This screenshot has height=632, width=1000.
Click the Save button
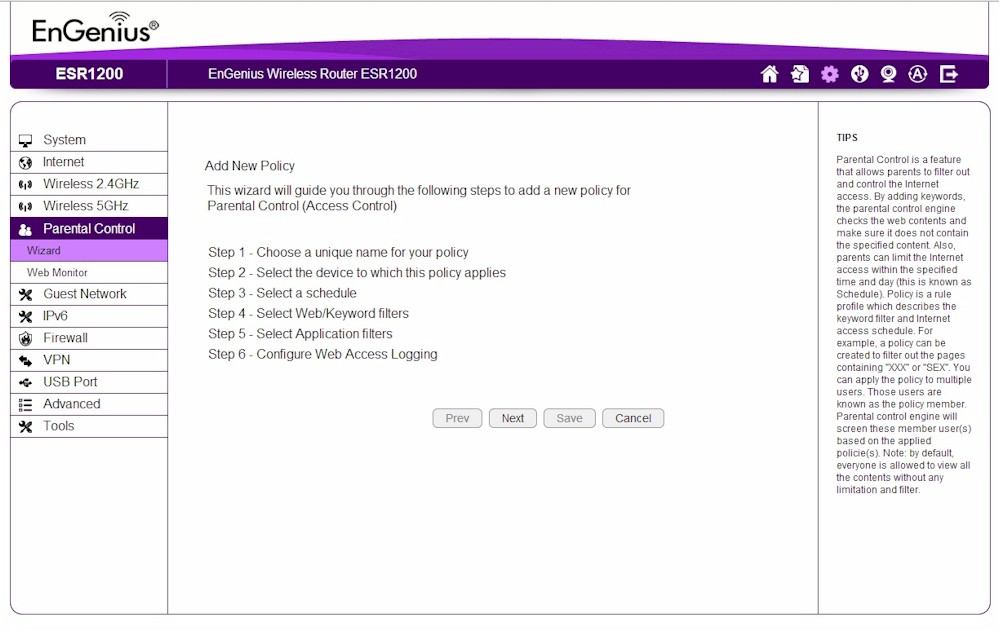pos(570,418)
